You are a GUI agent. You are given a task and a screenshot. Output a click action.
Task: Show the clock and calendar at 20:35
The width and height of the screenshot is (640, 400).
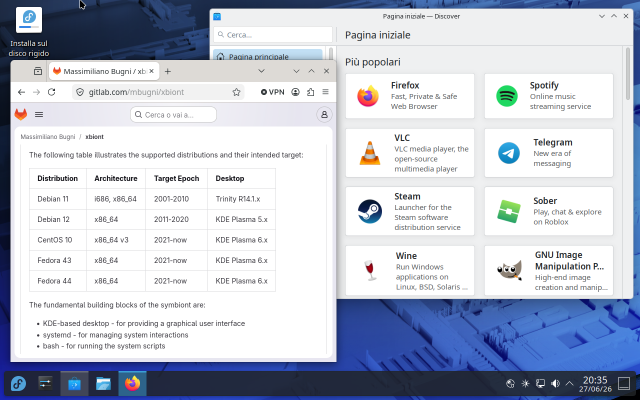click(x=595, y=384)
